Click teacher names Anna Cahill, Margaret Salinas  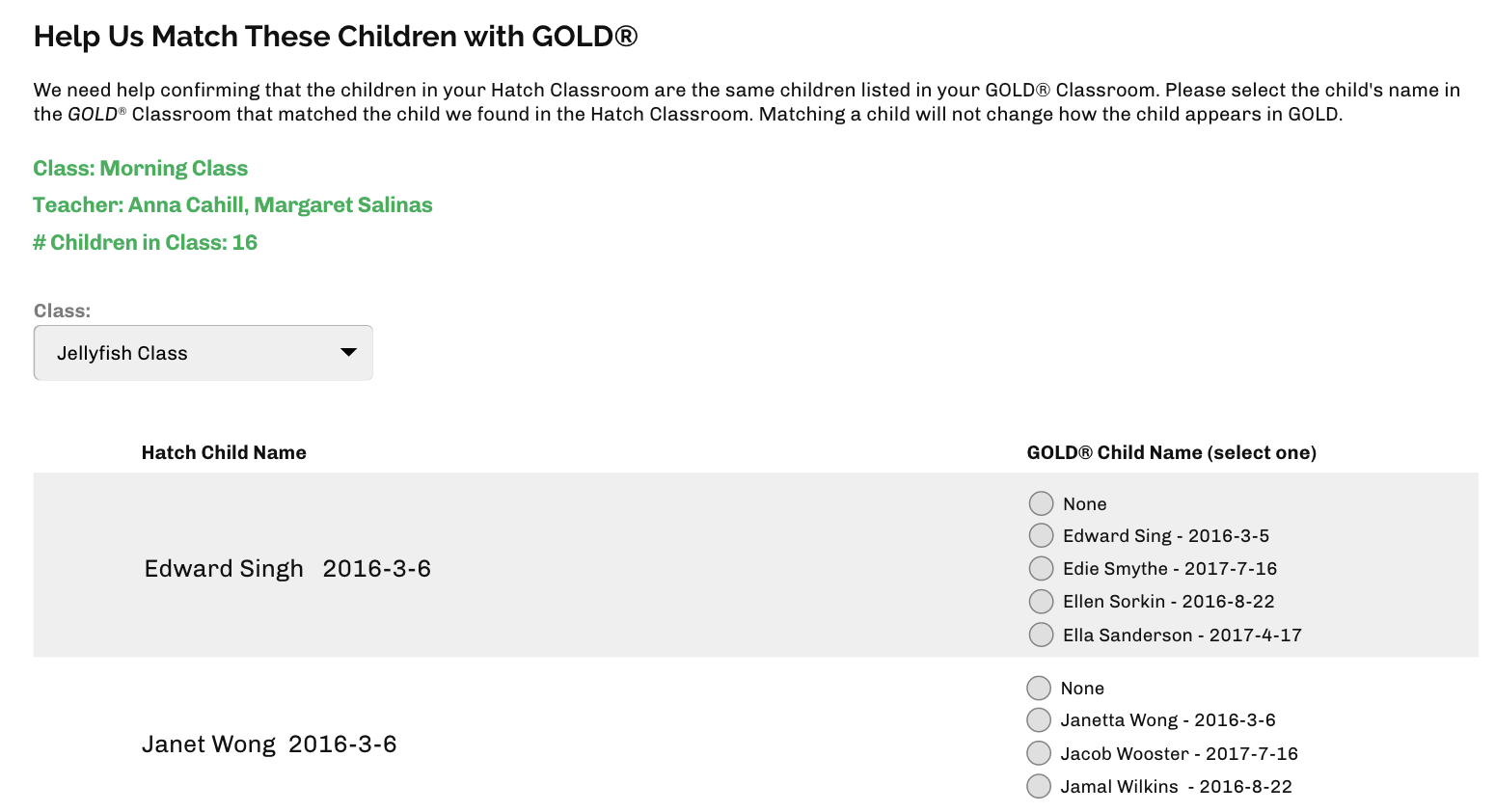point(232,204)
